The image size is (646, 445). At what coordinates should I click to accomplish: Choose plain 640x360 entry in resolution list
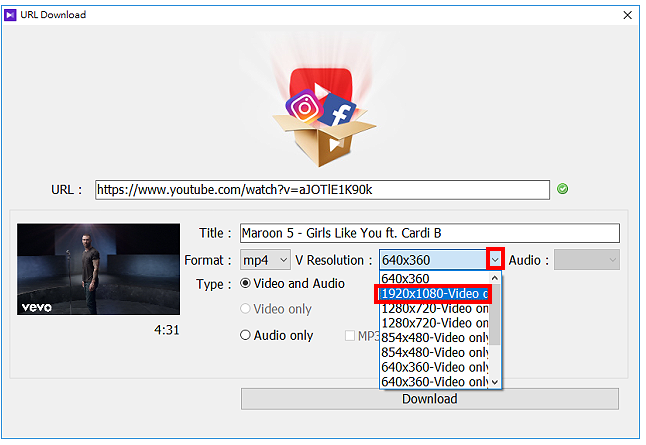point(434,279)
